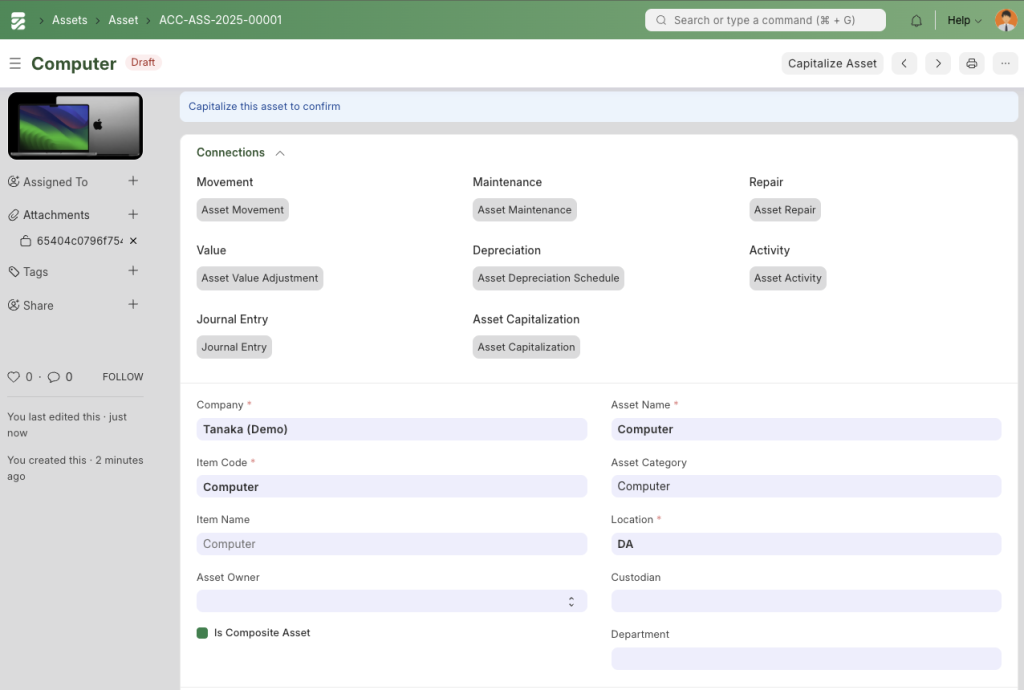Go to next asset record arrow
This screenshot has width=1024, height=690.
[x=937, y=63]
